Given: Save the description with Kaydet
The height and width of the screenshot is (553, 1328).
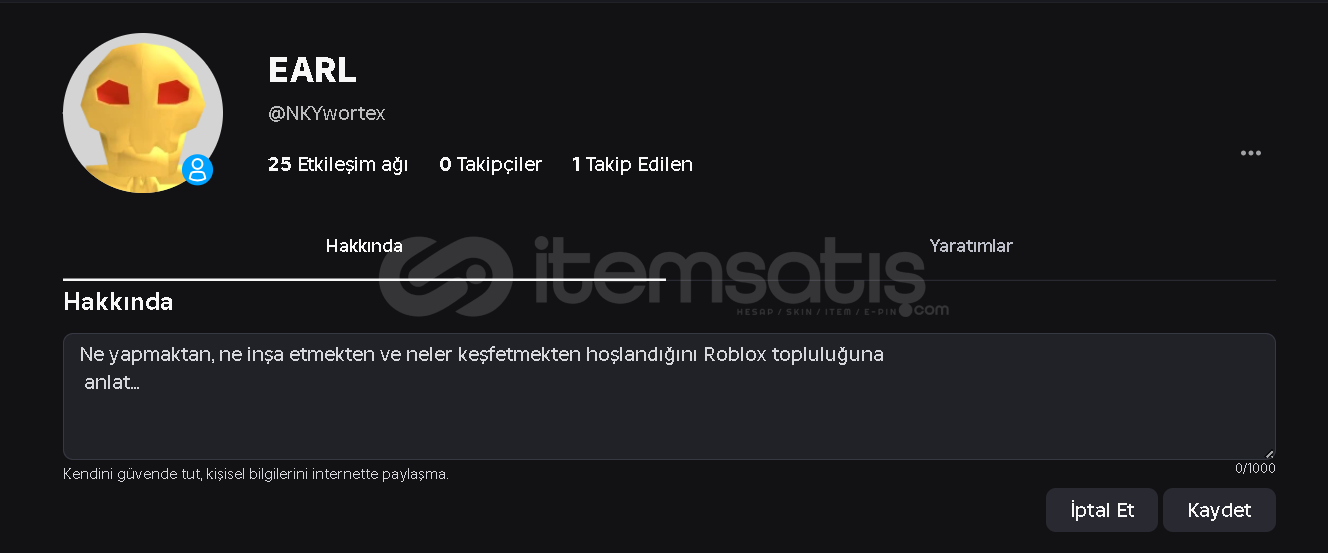Looking at the screenshot, I should pos(1219,510).
